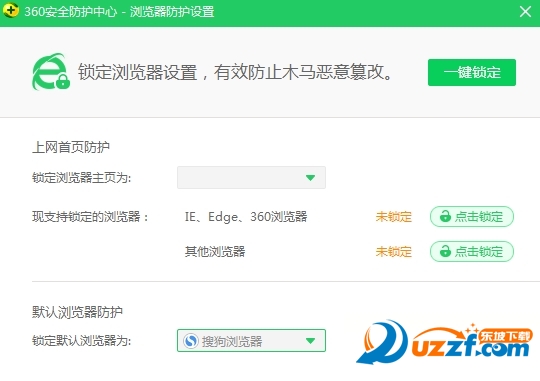This screenshot has height=381, width=540.
Task: Click the 360 shield logo in title bar
Action: click(x=11, y=11)
